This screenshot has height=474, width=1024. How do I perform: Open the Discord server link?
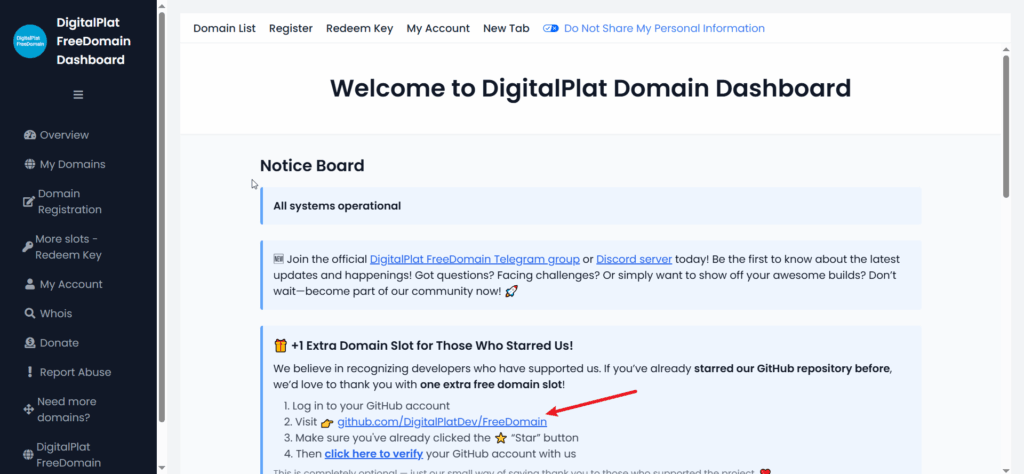635,259
